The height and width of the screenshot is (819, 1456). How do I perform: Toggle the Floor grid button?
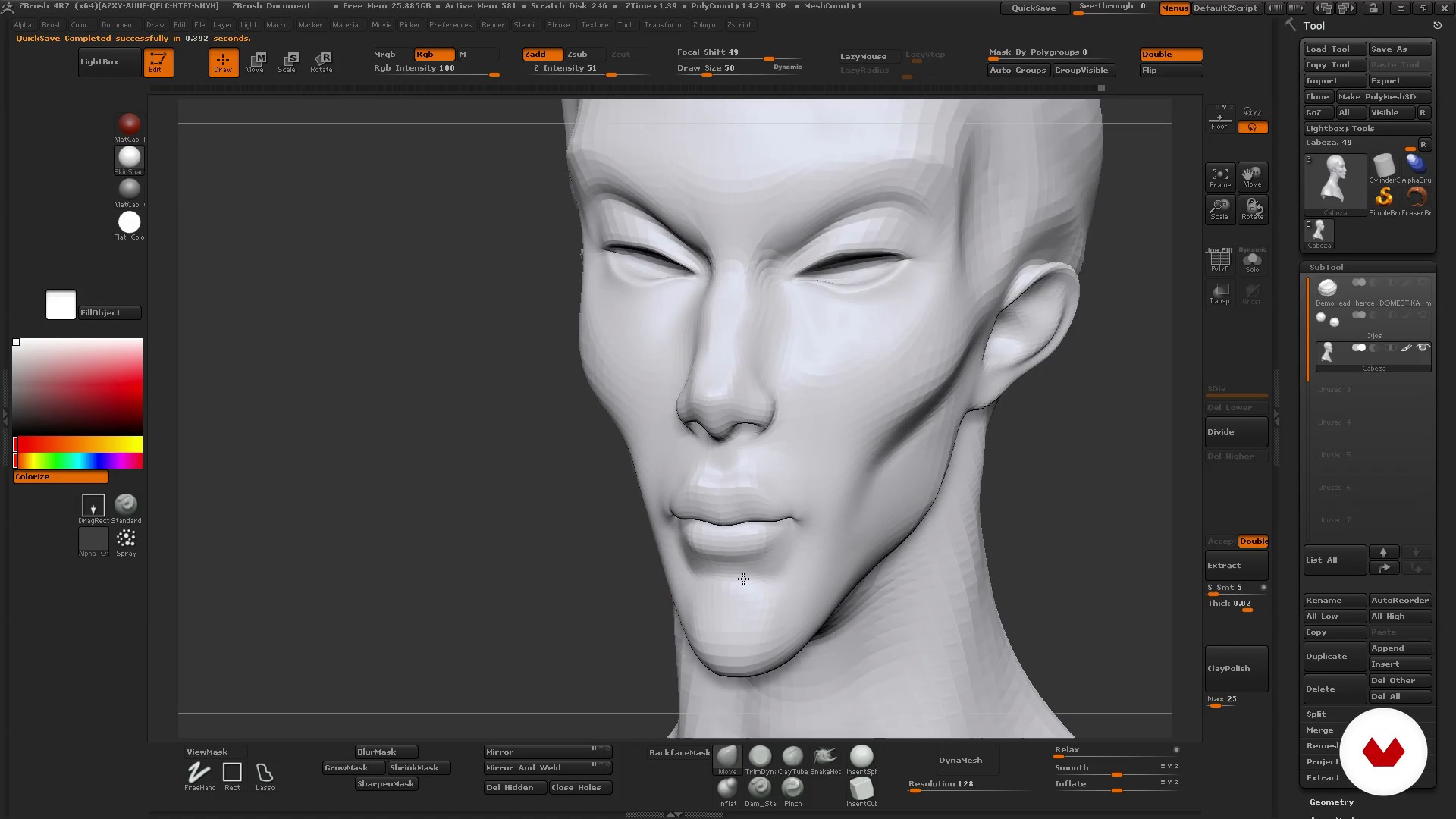1219,119
